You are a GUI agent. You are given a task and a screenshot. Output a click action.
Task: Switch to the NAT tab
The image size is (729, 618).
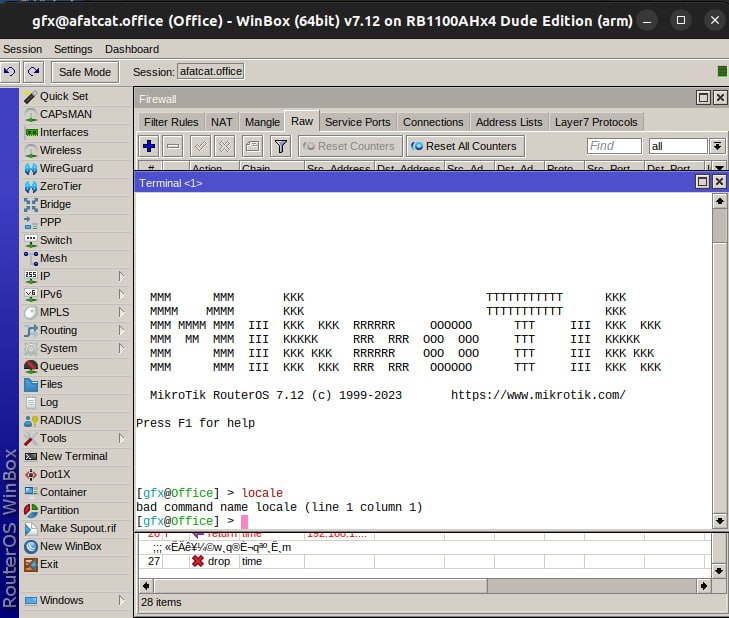(x=221, y=122)
